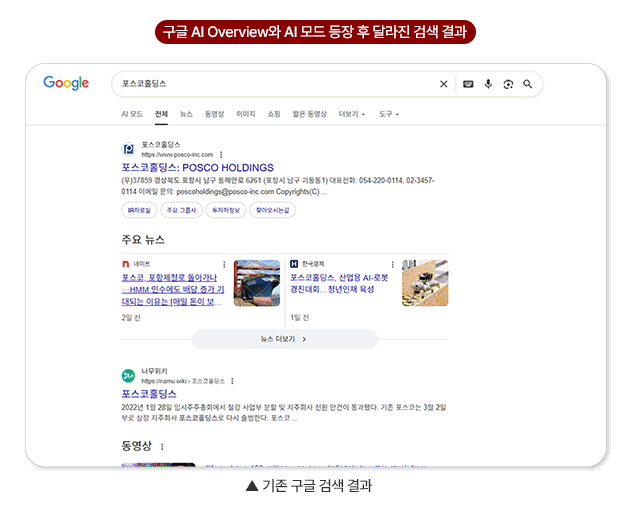Image resolution: width=630 pixels, height=512 pixels.
Task: Open the 동영상 tab
Action: tap(214, 114)
